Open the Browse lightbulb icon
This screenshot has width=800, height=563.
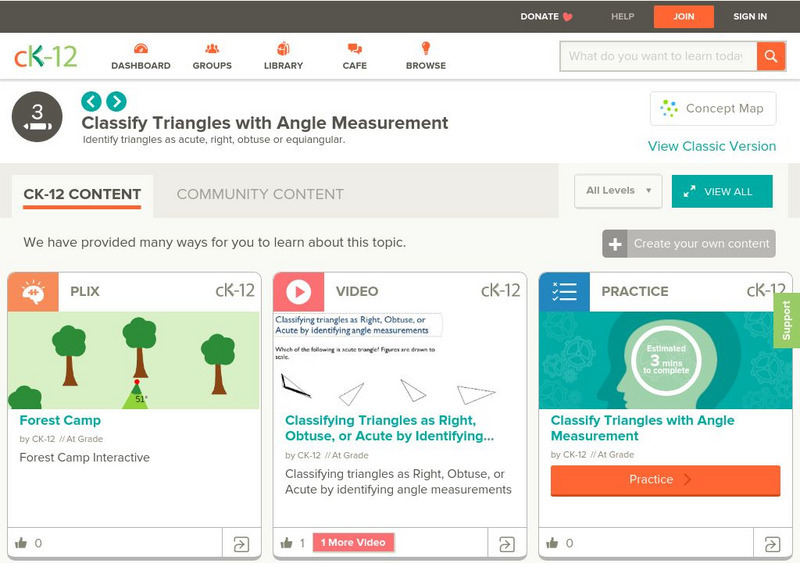coord(426,48)
